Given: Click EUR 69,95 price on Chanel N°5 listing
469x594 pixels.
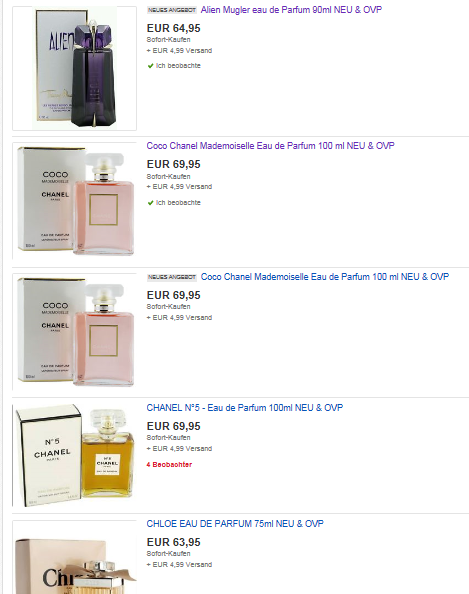Looking at the screenshot, I should coord(174,427).
